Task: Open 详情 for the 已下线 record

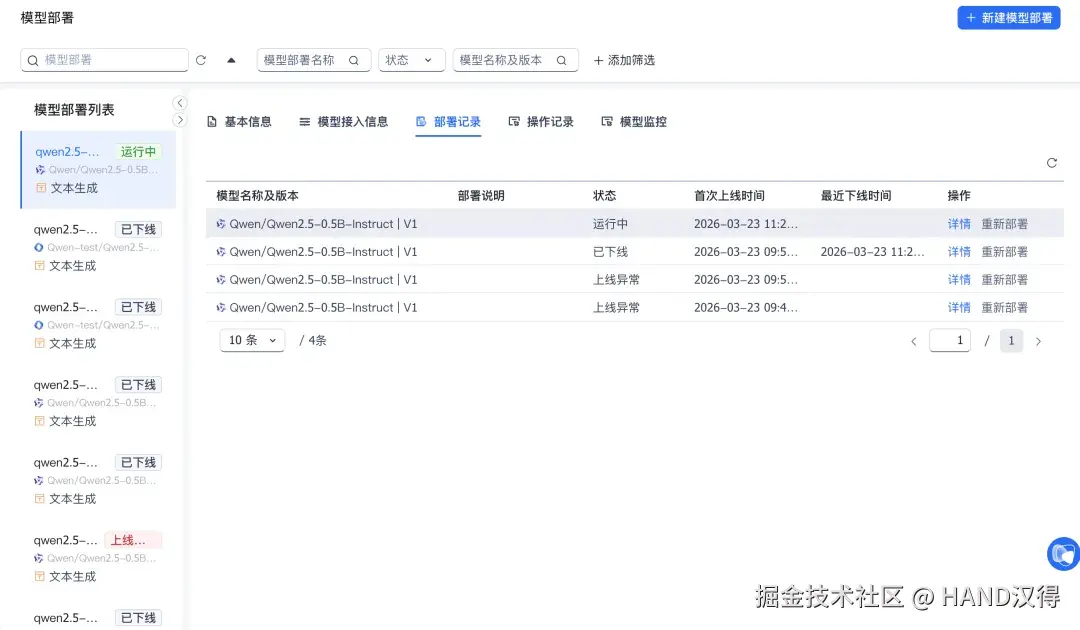Action: tap(959, 252)
